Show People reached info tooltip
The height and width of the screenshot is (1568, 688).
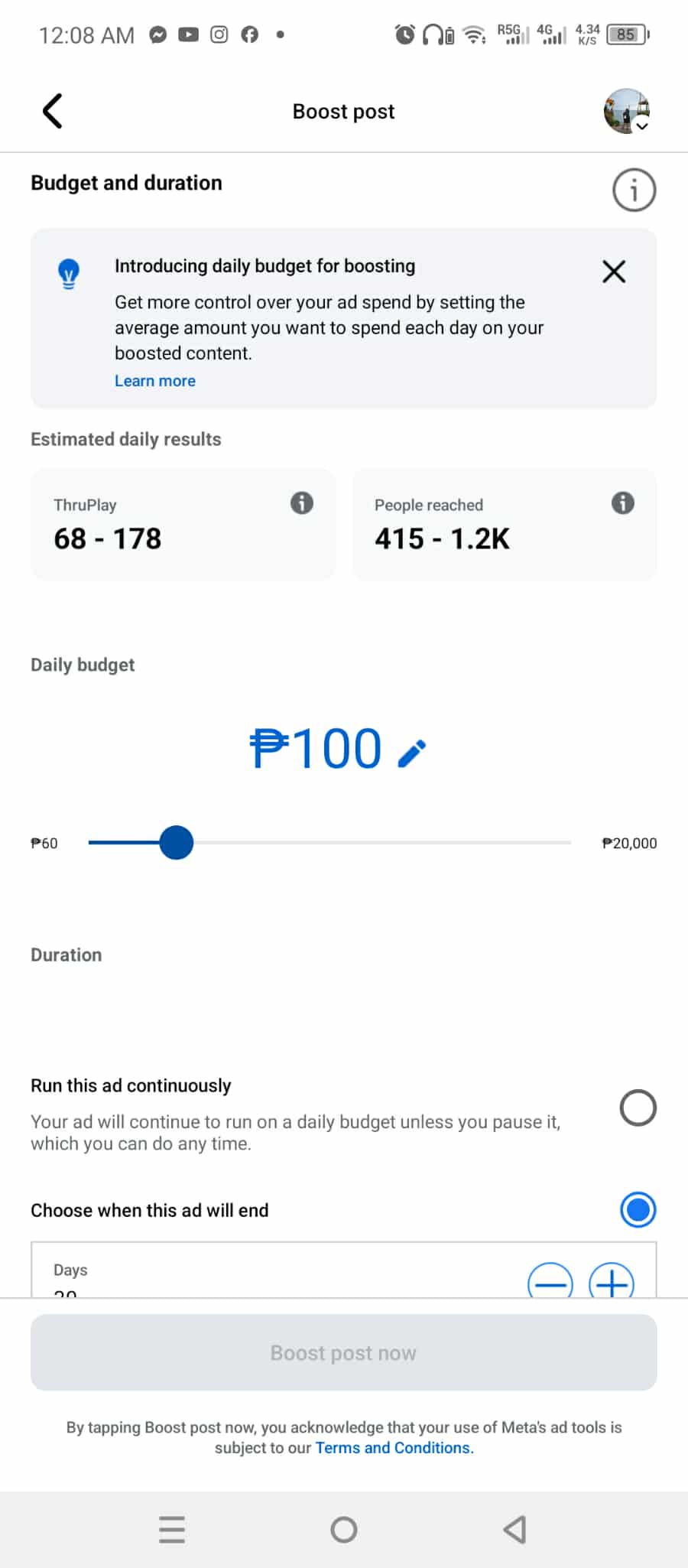click(623, 503)
